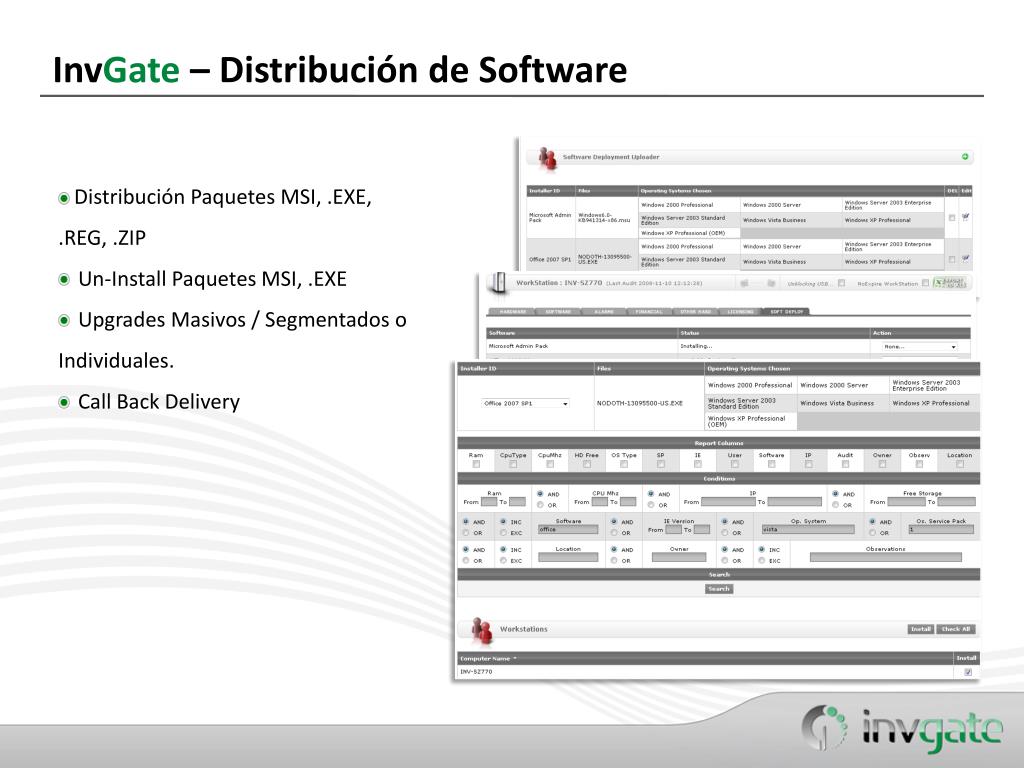The height and width of the screenshot is (768, 1024).
Task: Toggle the NoExpire WorkStation checkbox
Action: (925, 283)
